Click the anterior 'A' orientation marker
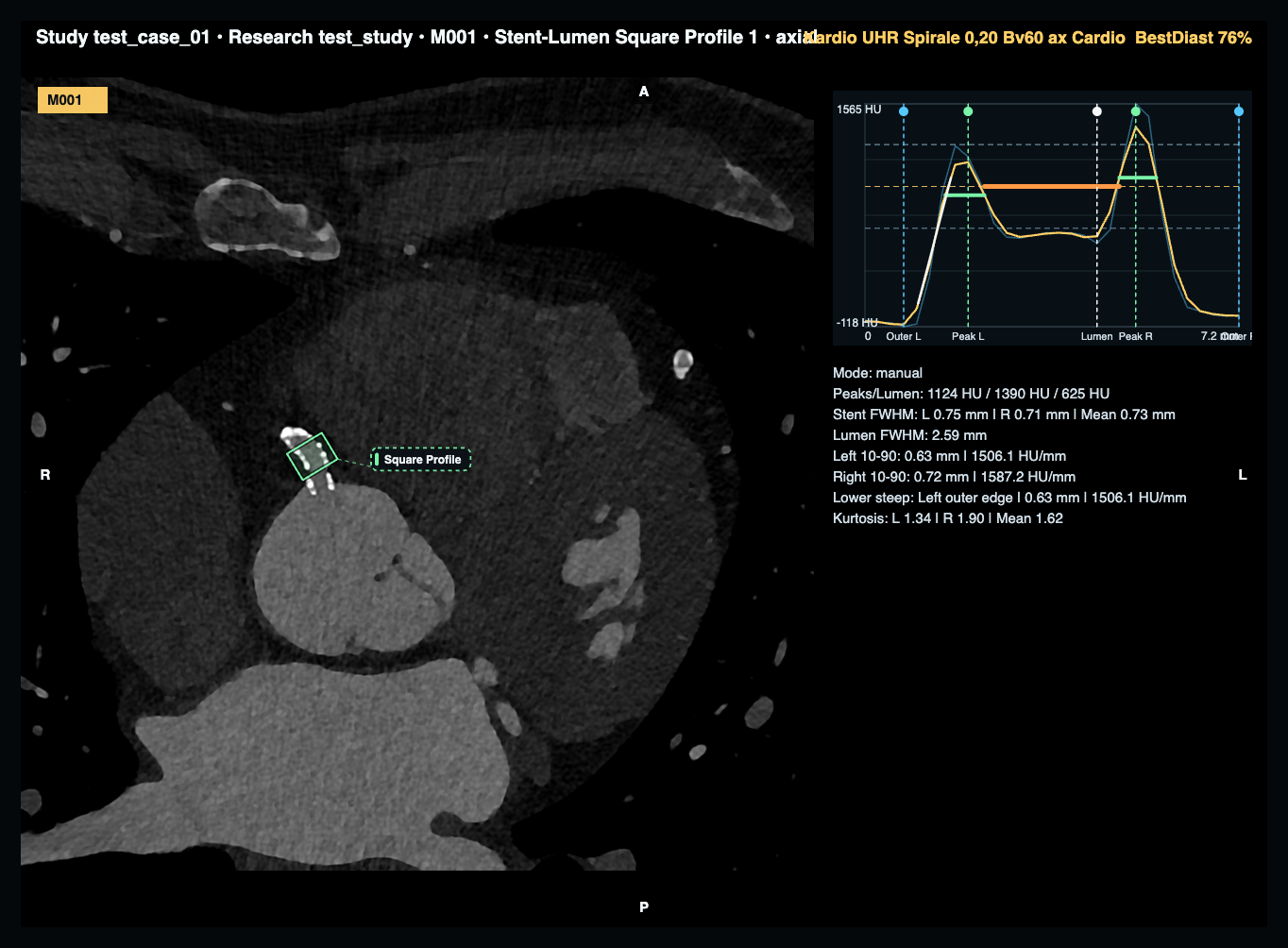 (644, 92)
